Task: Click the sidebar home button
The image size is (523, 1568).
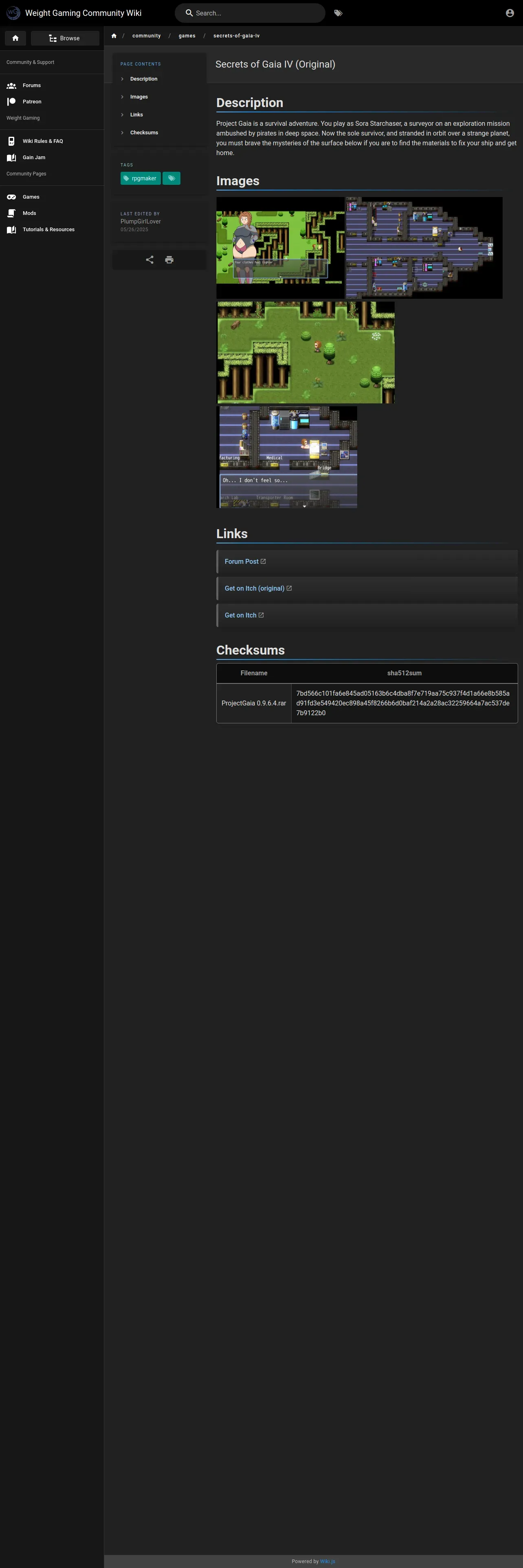Action: [x=15, y=38]
